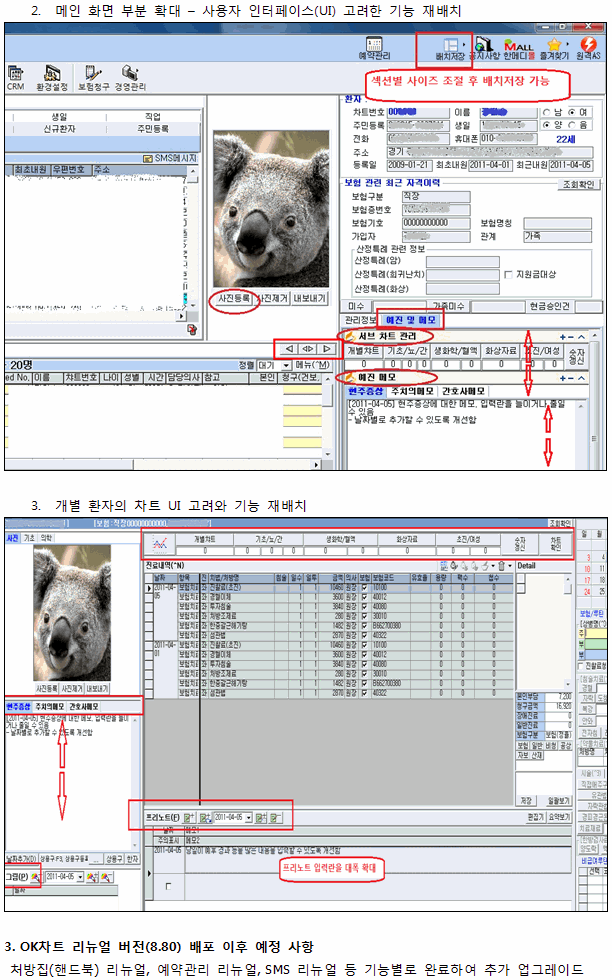
Task: Click the trash icon above 진료내역 table
Action: [x=501, y=566]
